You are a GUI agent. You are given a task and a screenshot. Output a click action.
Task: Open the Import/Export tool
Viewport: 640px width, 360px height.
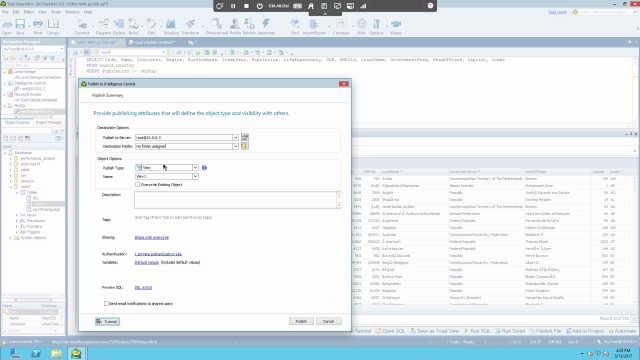(314, 27)
